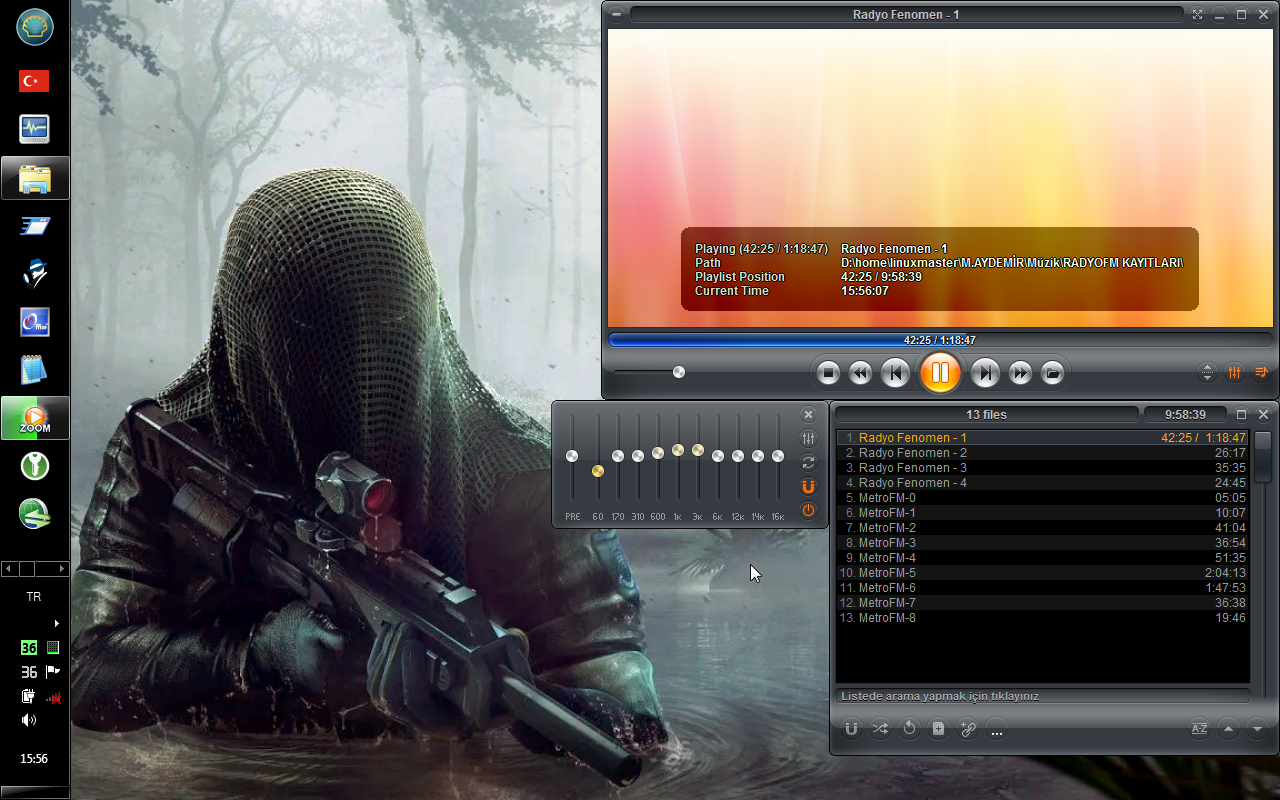
Task: Select 'Radyo Fenomen - 1' in playlist
Action: pyautogui.click(x=1042, y=438)
